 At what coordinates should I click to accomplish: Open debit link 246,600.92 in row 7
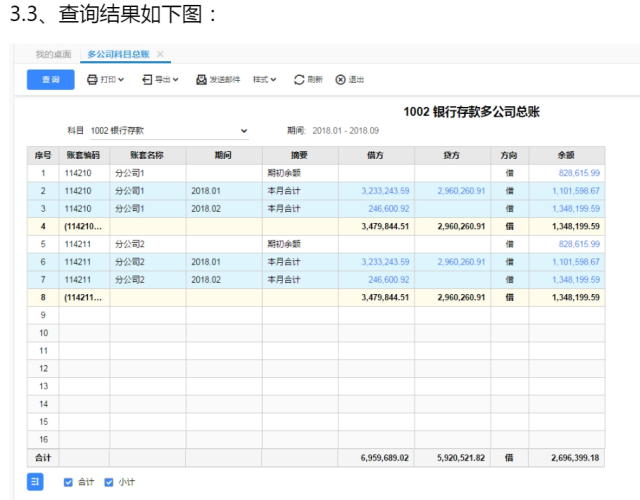pyautogui.click(x=389, y=280)
